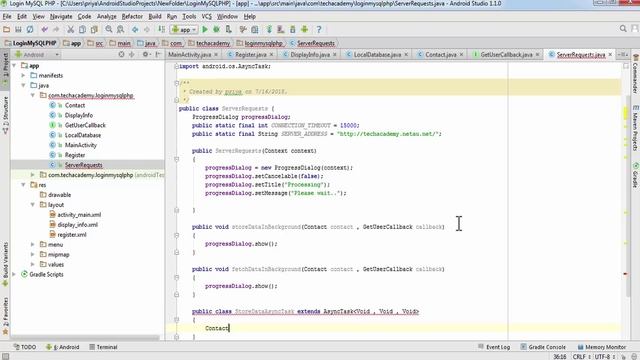Switch to the GetUserCallback.java tab

coord(506,54)
